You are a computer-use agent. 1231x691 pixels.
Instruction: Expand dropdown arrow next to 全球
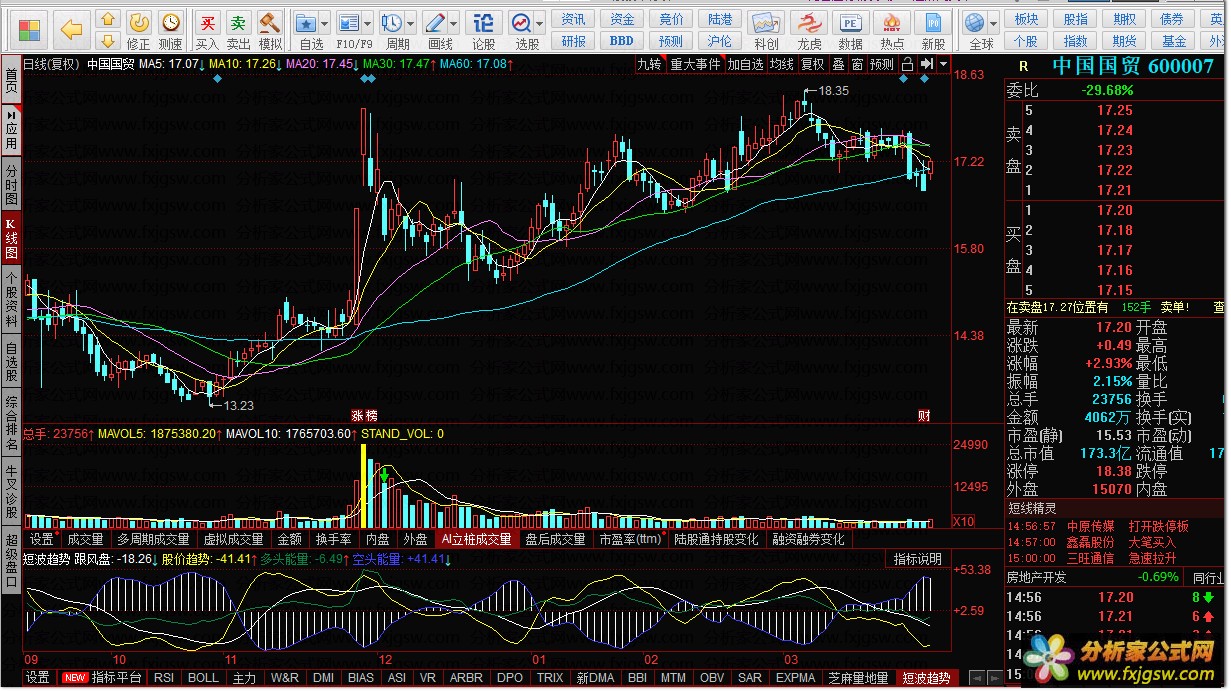pyautogui.click(x=993, y=22)
